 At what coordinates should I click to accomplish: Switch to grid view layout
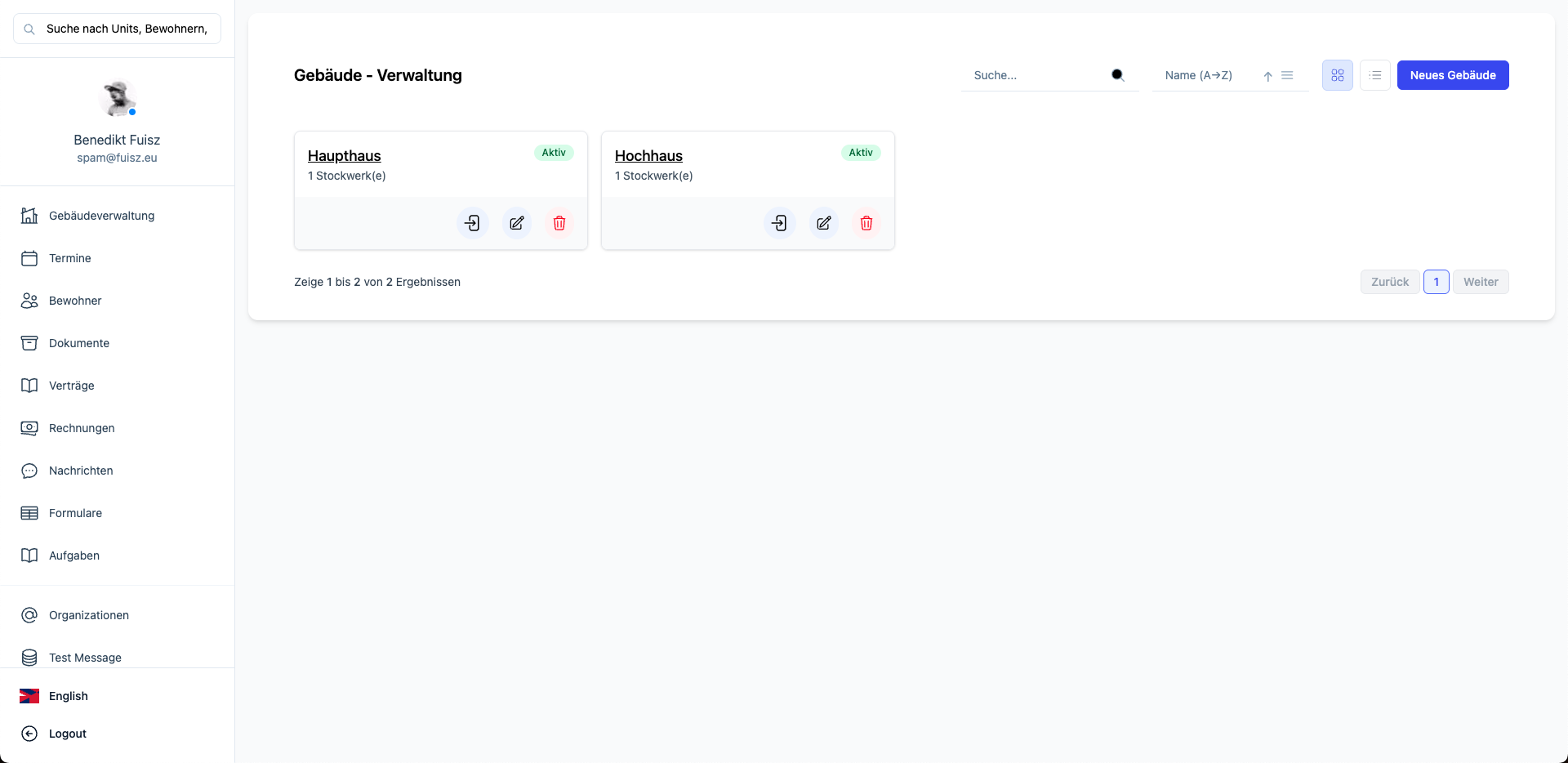tap(1337, 74)
